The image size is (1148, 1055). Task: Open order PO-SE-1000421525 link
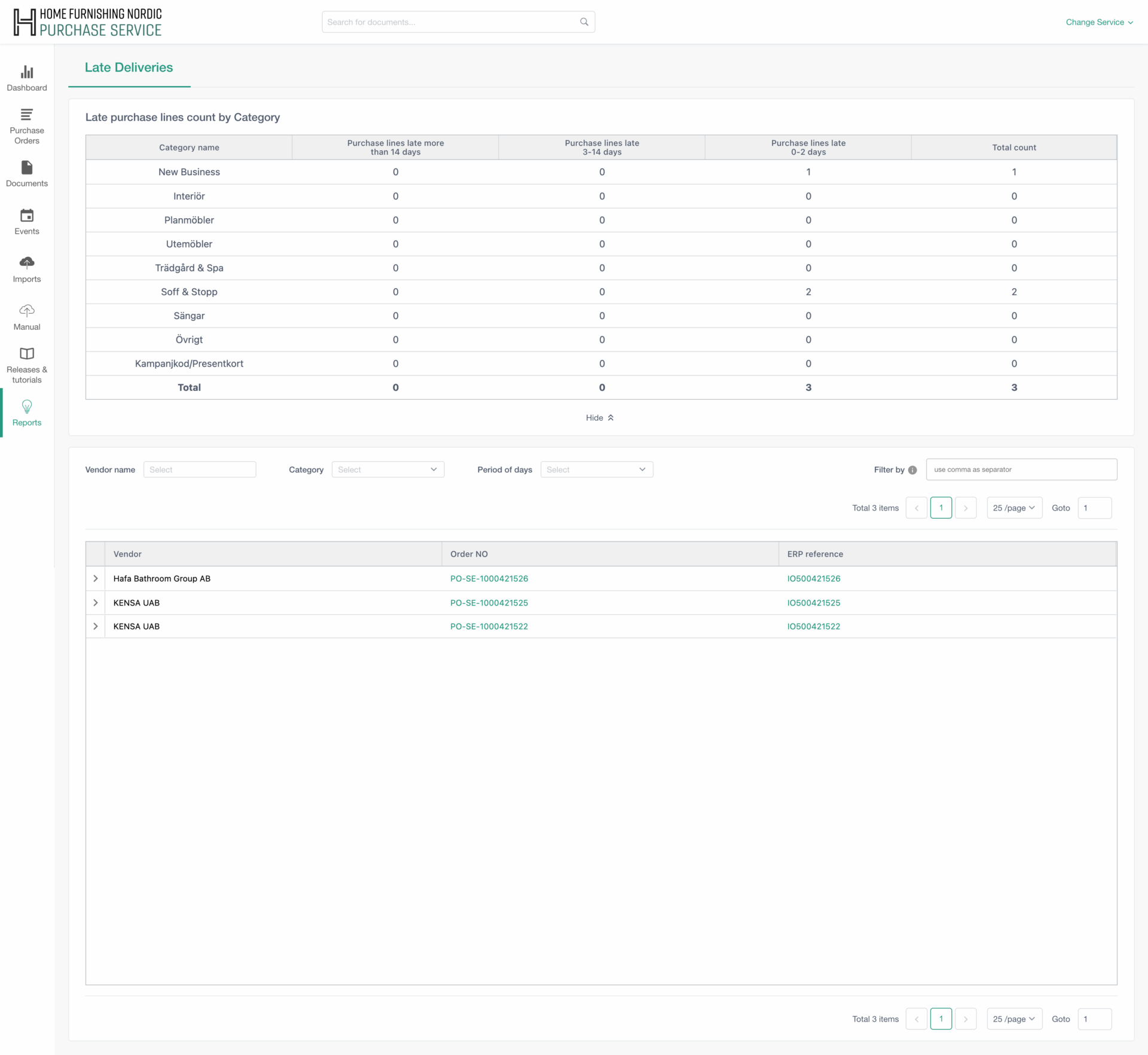[x=489, y=603]
